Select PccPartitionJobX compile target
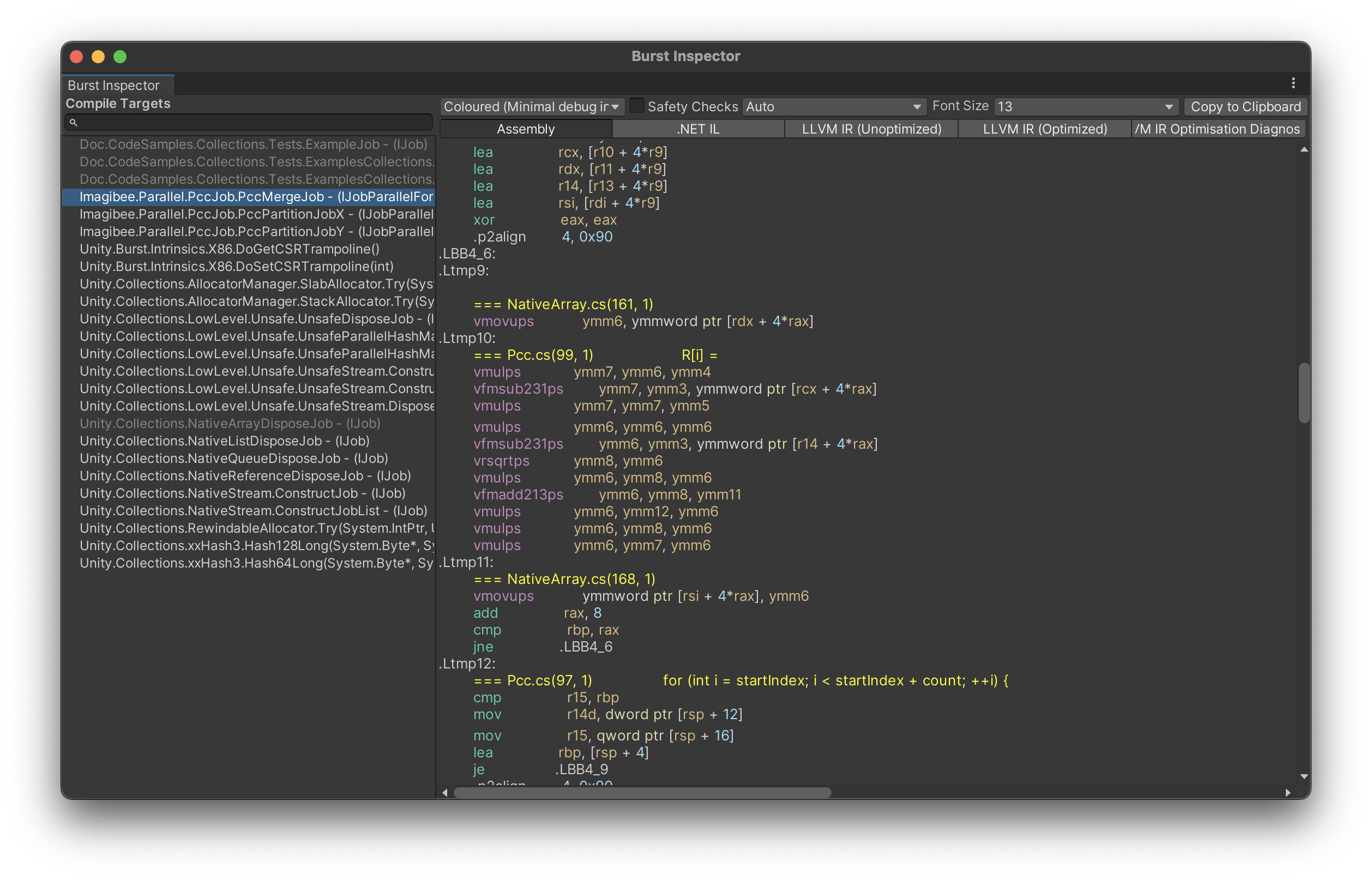The image size is (1372, 880). 249,214
